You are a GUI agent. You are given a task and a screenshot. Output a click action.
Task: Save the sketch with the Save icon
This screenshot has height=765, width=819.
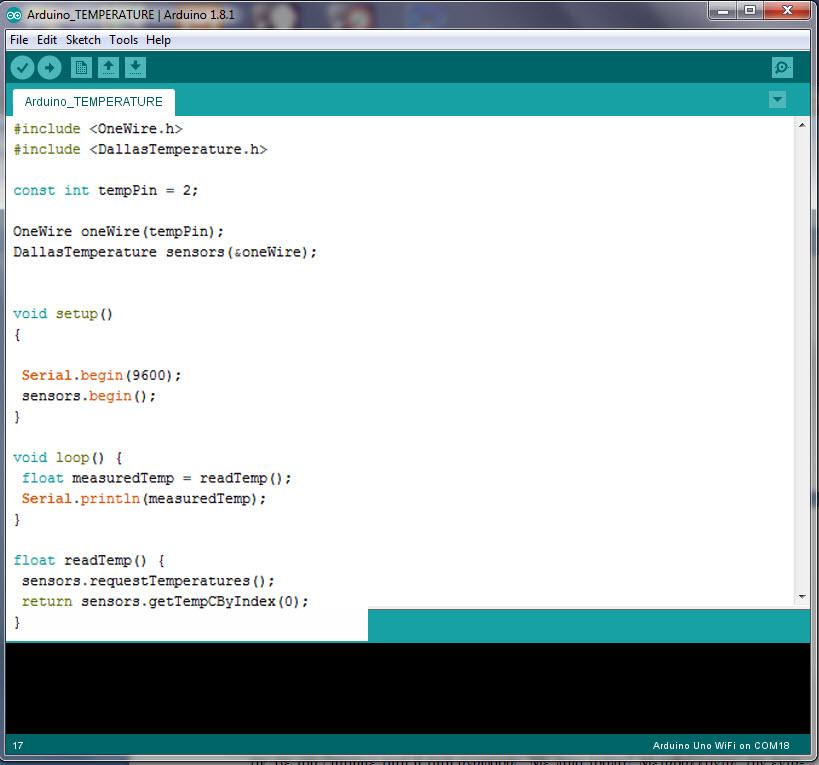[x=135, y=68]
